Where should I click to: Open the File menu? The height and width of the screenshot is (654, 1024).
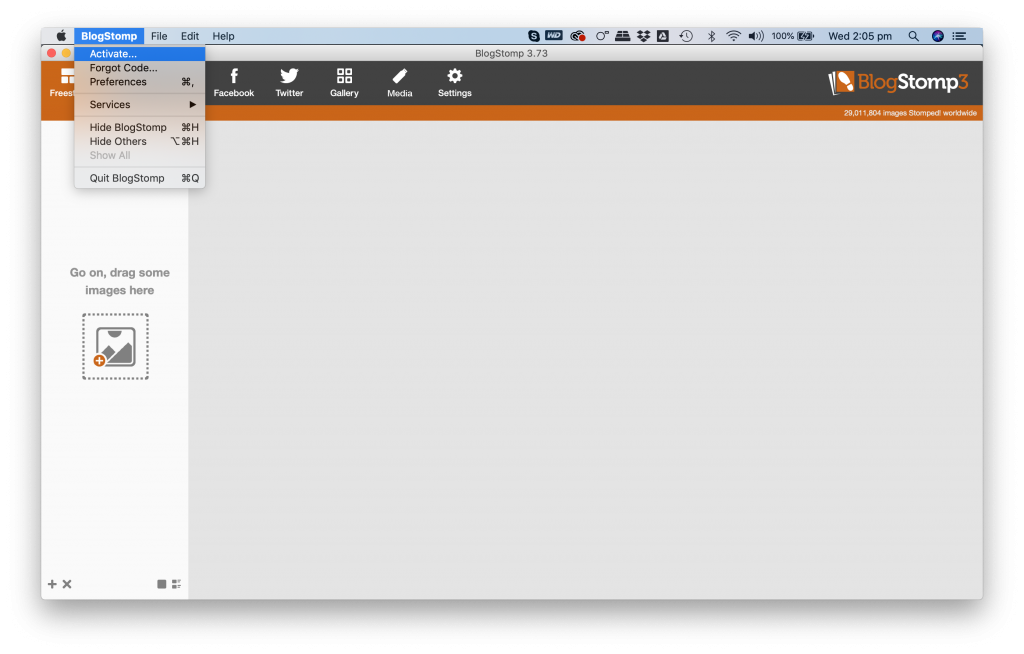tap(159, 36)
